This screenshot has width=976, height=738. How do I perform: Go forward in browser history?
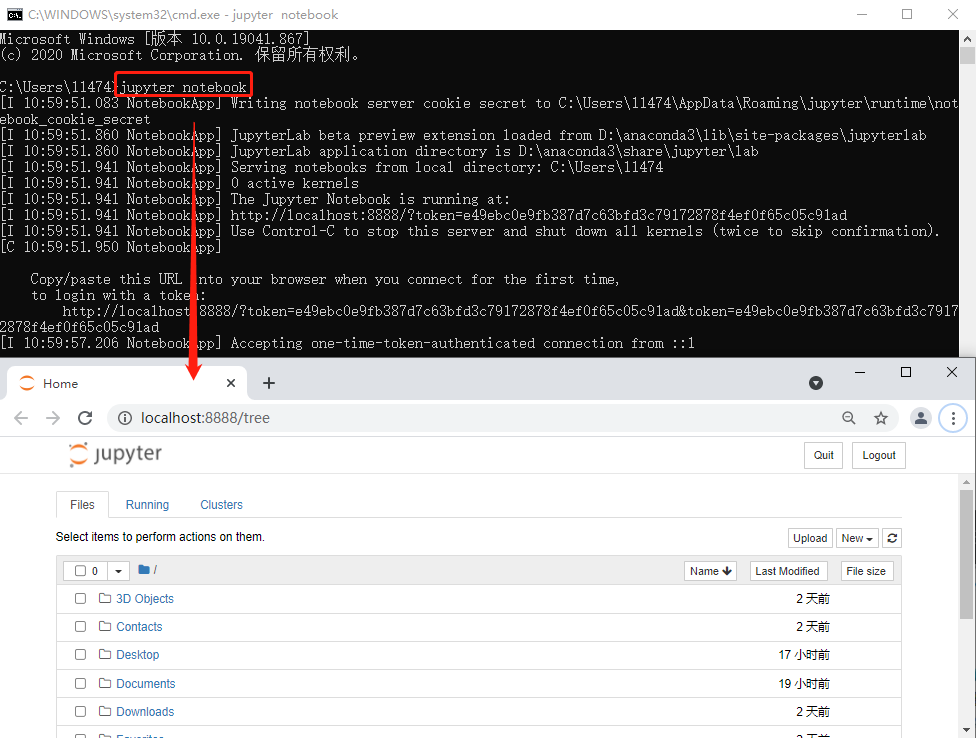coord(53,418)
